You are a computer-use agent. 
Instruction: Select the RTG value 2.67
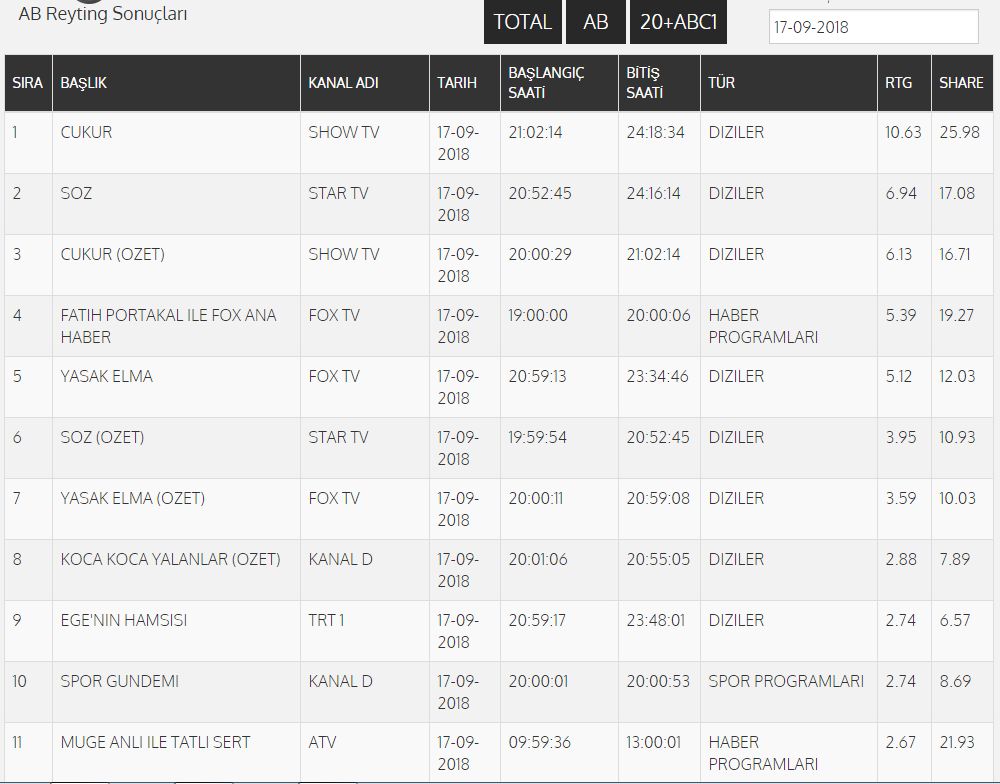pos(901,742)
